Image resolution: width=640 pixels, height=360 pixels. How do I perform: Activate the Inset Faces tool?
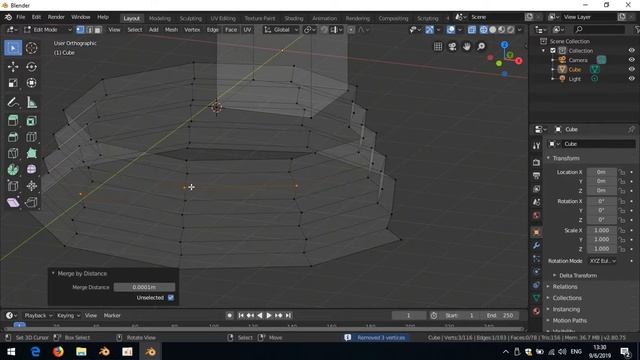point(31,121)
